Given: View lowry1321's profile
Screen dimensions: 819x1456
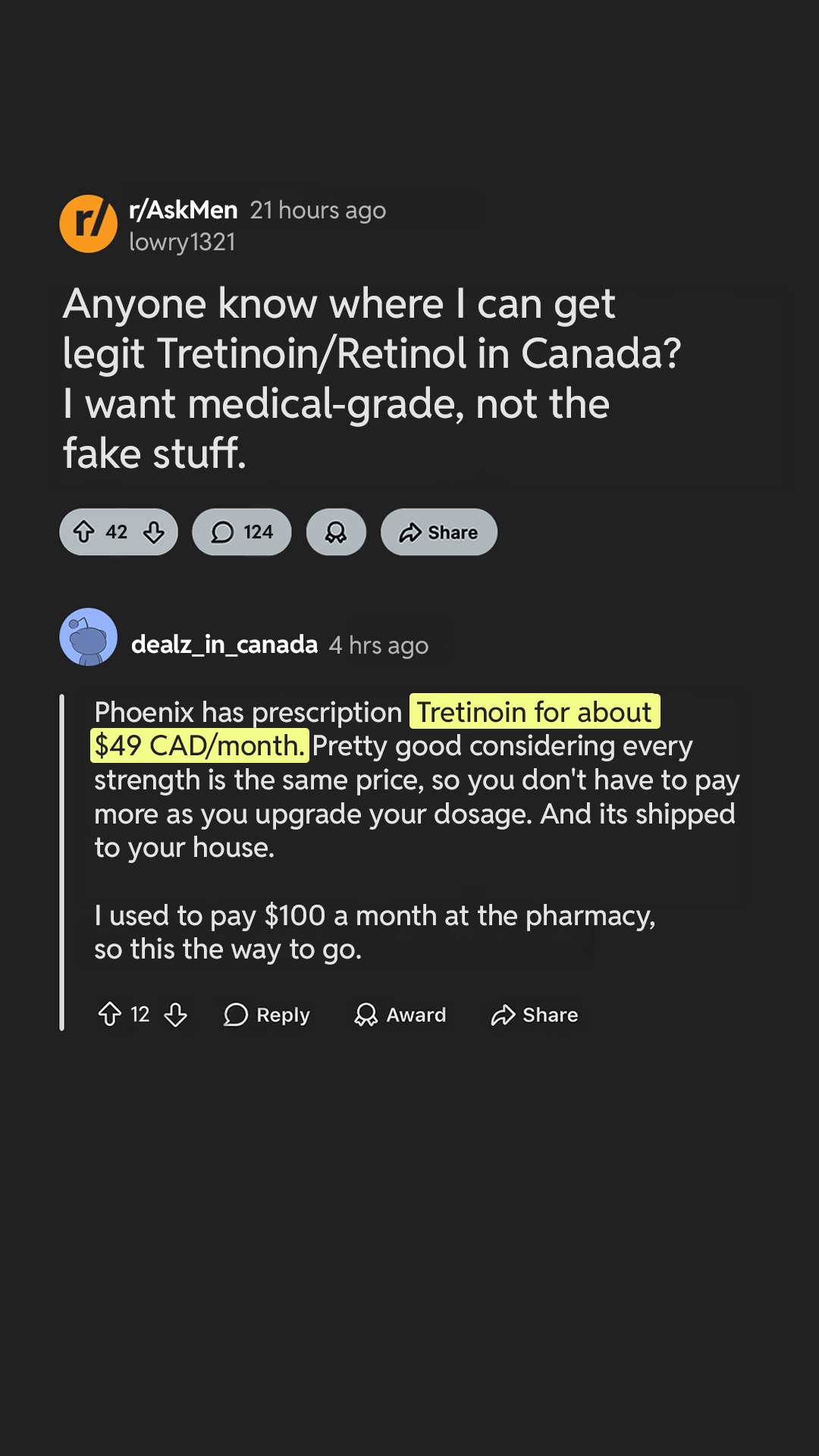Looking at the screenshot, I should click(182, 242).
